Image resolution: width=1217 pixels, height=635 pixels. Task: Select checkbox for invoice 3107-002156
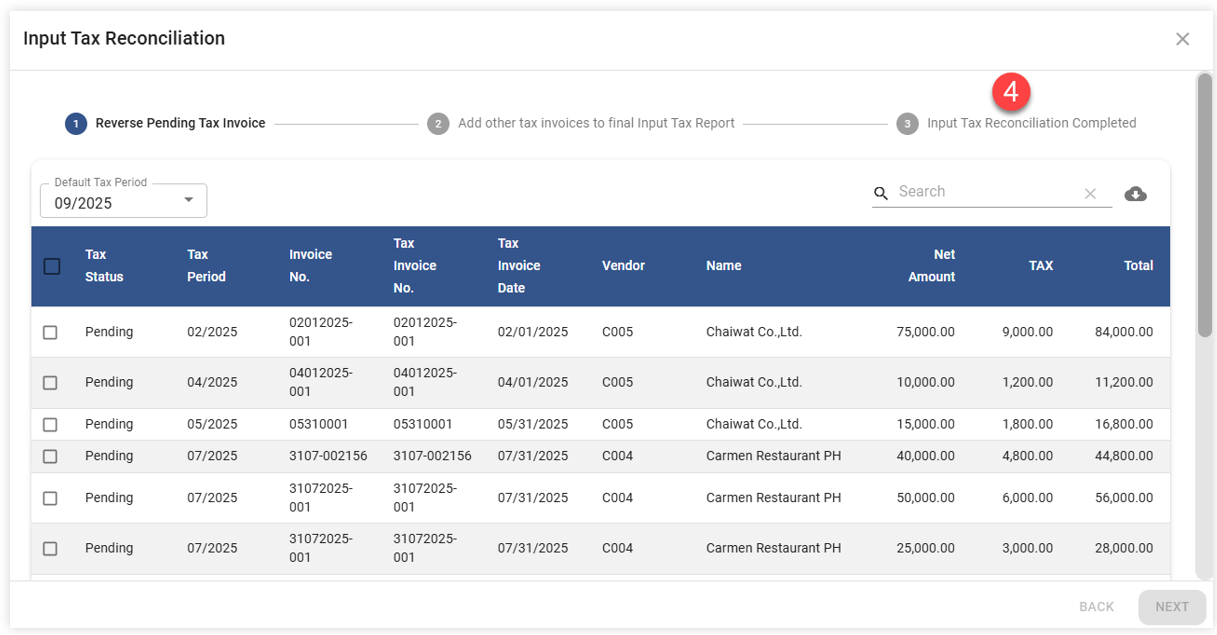(x=50, y=456)
